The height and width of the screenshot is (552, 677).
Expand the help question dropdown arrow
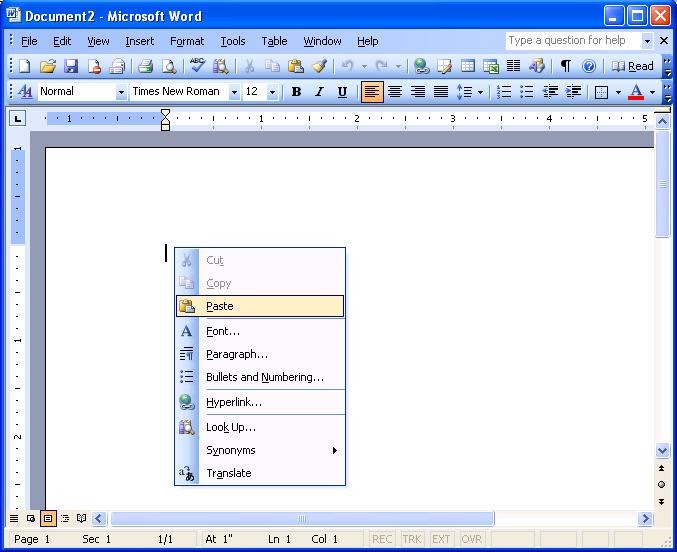[647, 41]
